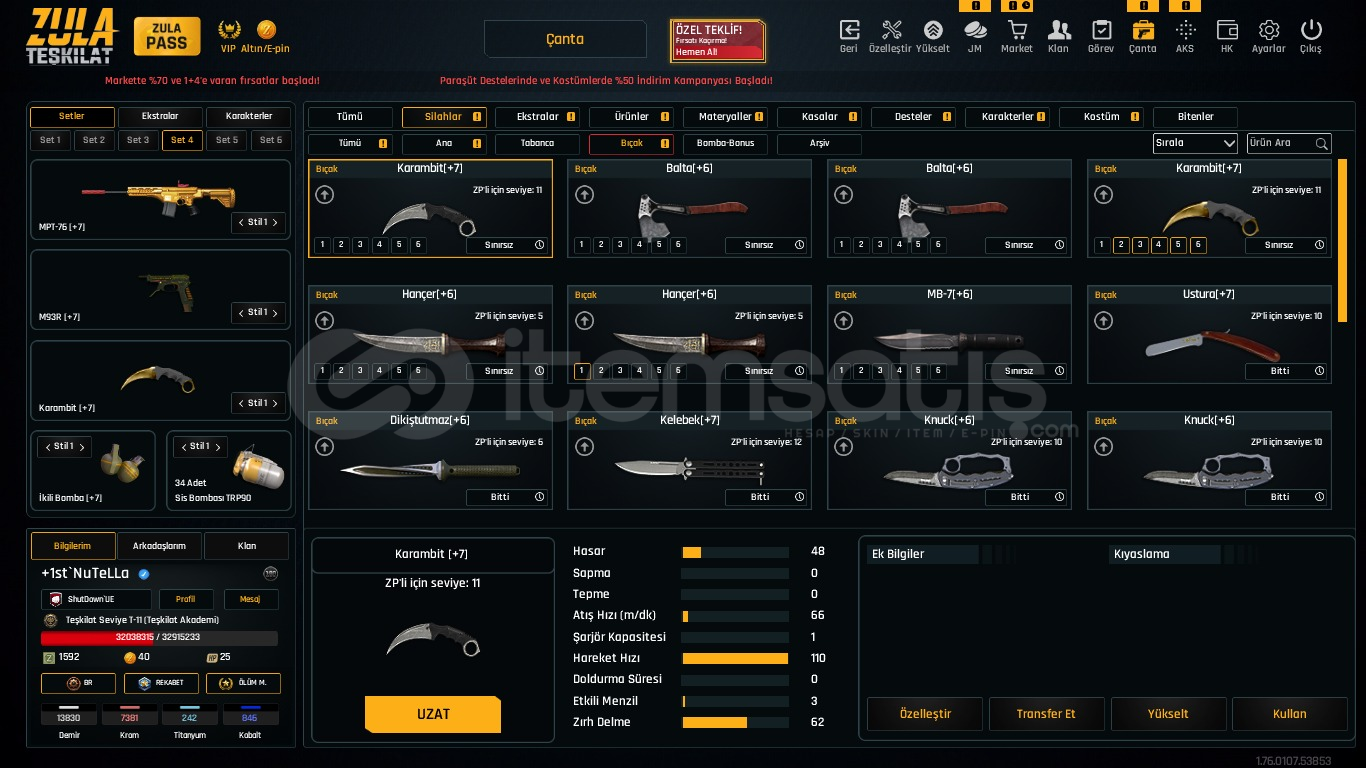
Task: Click the ÖLÜM M. mode badge
Action: point(243,683)
